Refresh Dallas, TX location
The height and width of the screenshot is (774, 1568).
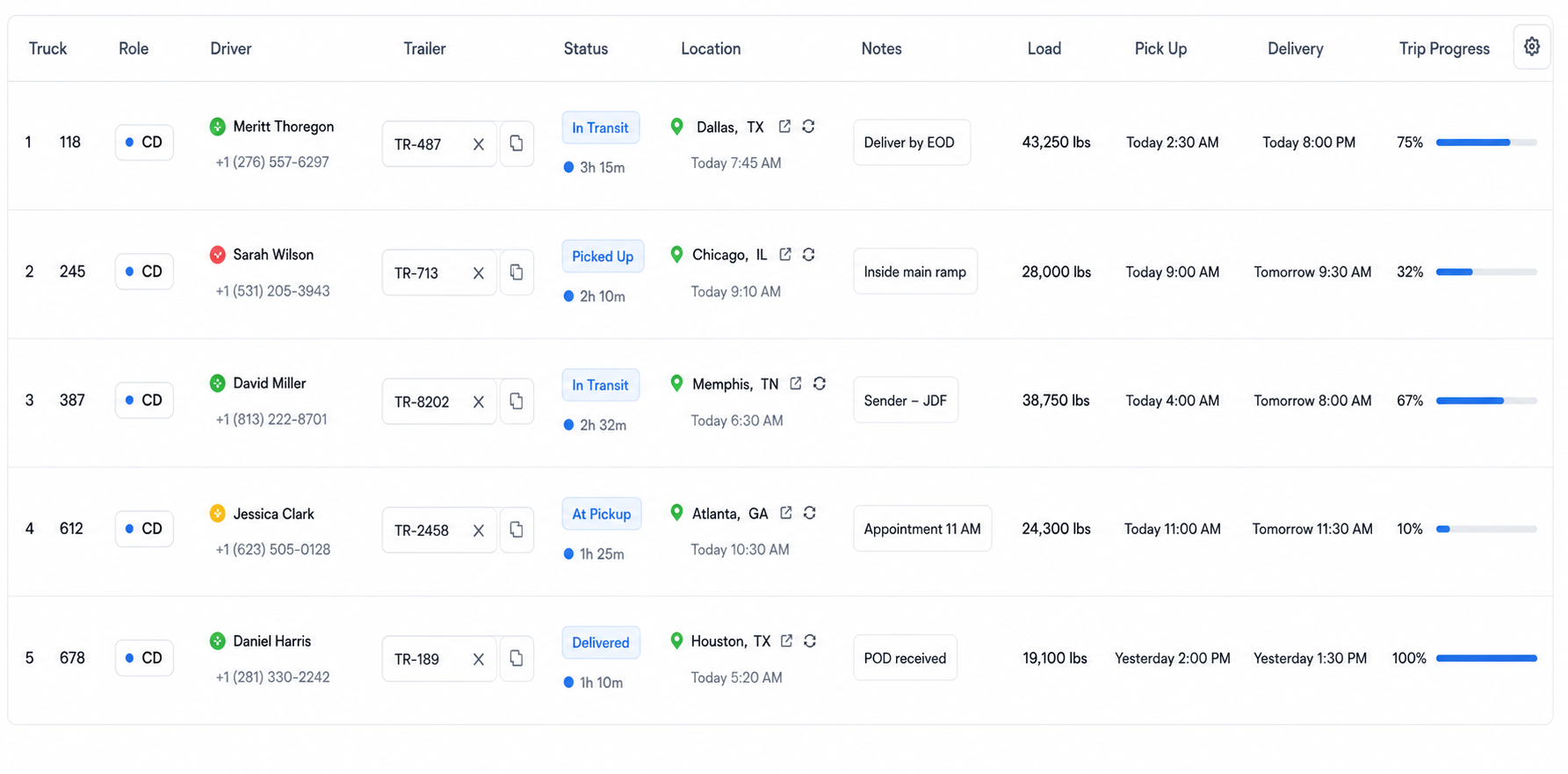point(808,127)
